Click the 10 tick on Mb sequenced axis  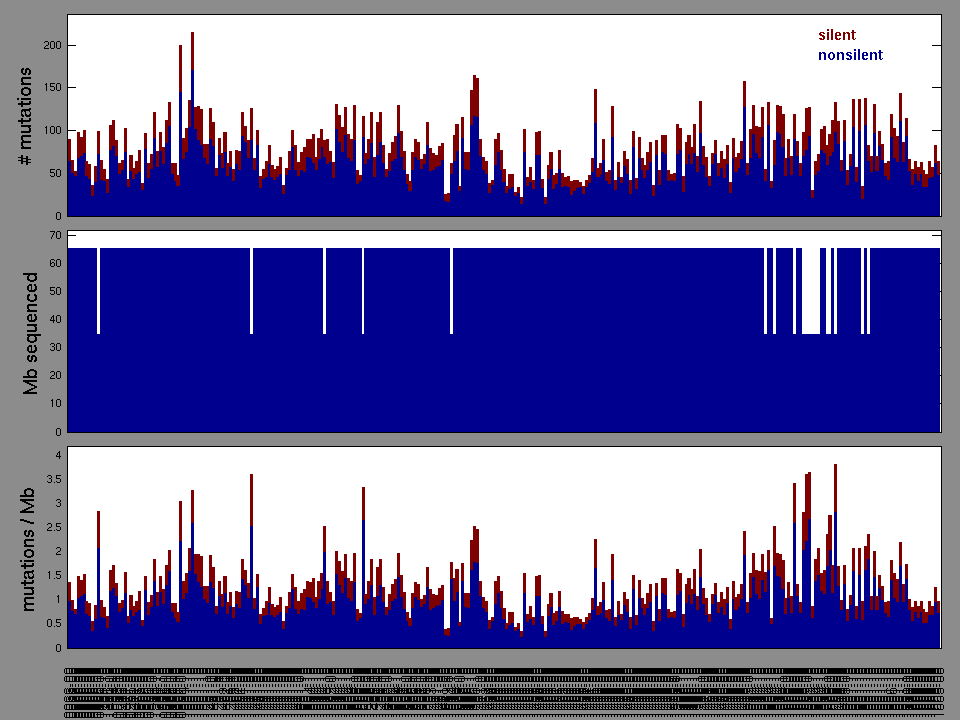pos(56,404)
